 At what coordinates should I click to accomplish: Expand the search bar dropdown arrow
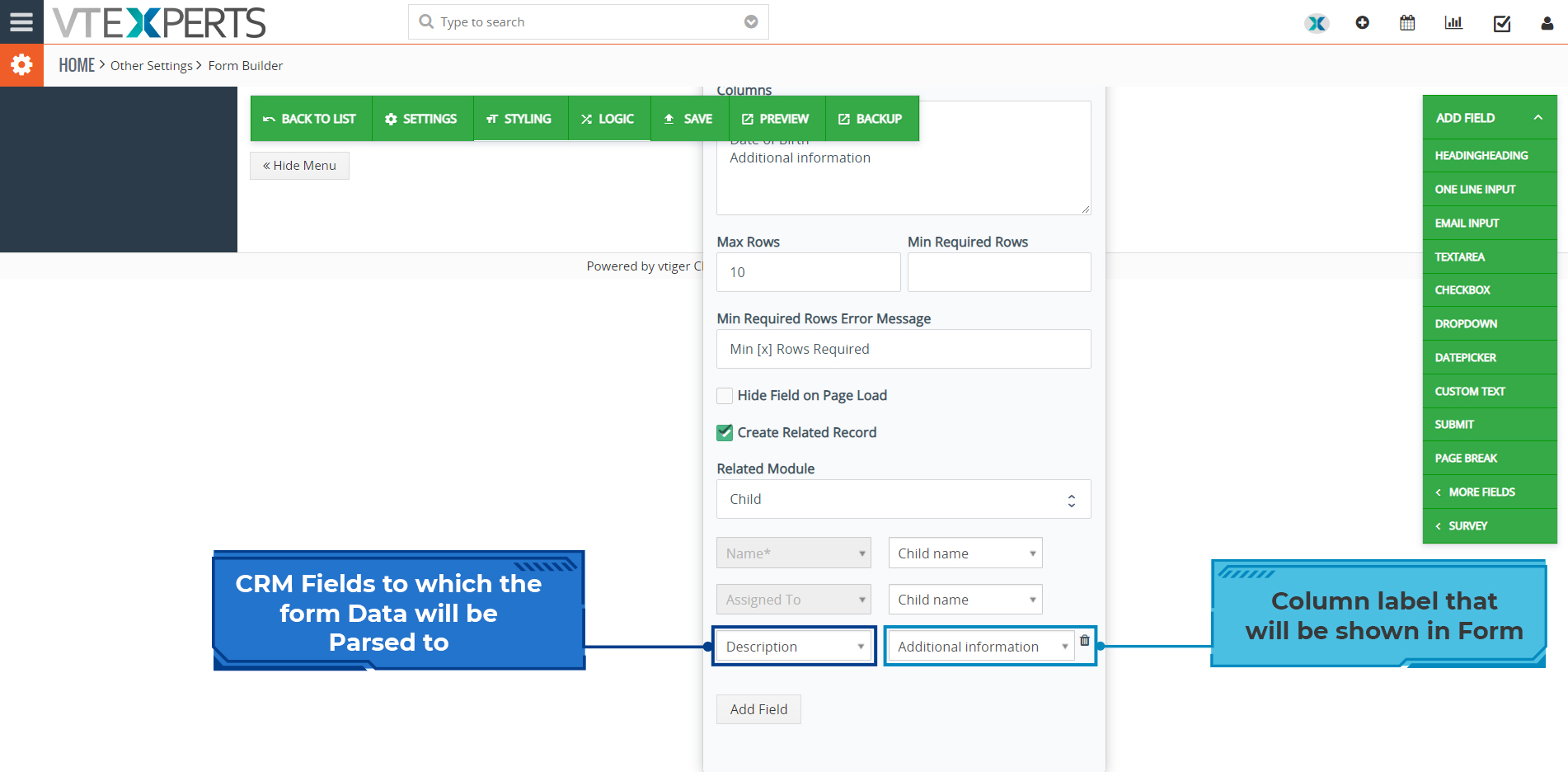(x=751, y=21)
